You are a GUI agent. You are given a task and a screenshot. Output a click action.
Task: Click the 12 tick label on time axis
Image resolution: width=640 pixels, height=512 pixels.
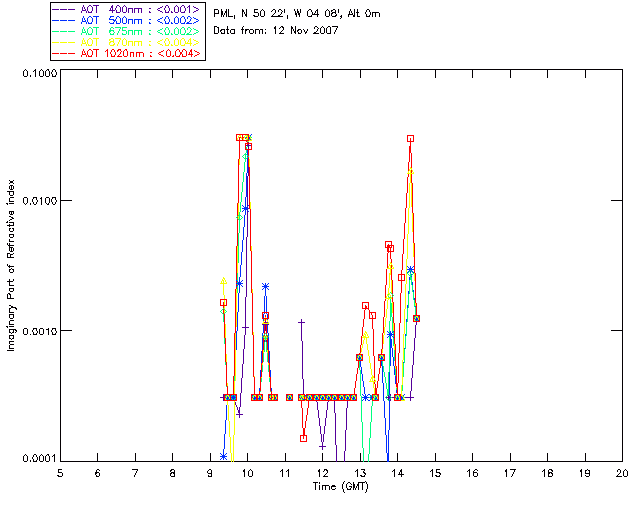(323, 472)
